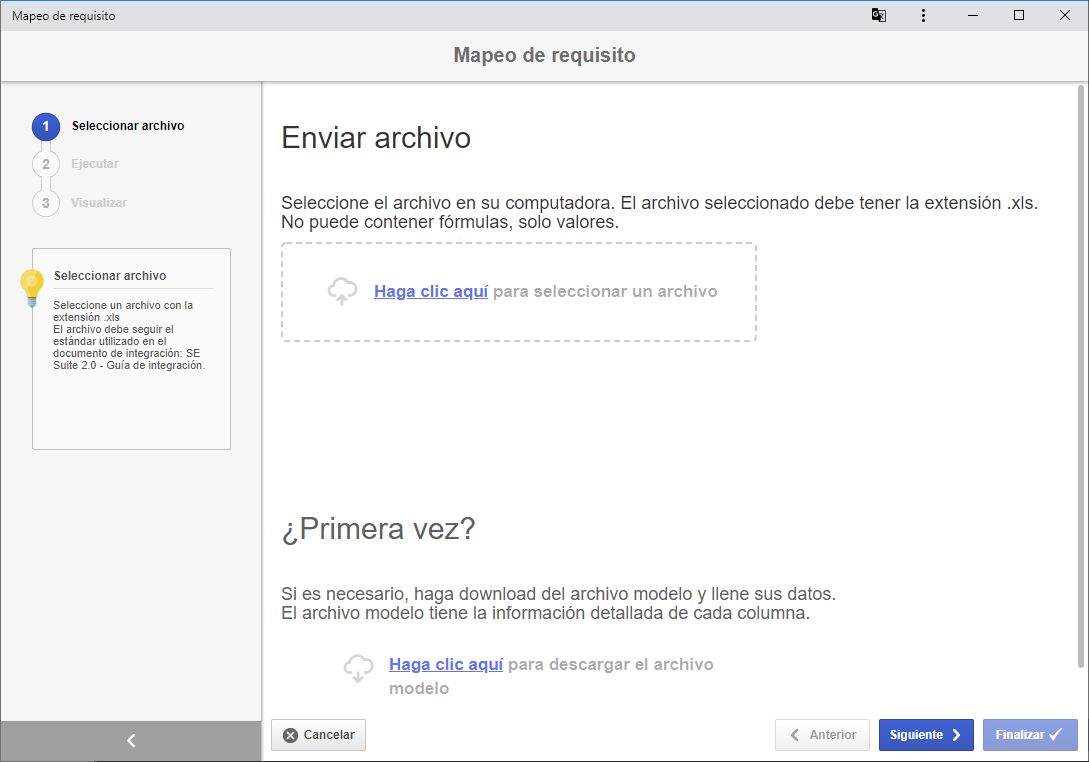Maximize the Mapeo de requisito window

(1019, 15)
